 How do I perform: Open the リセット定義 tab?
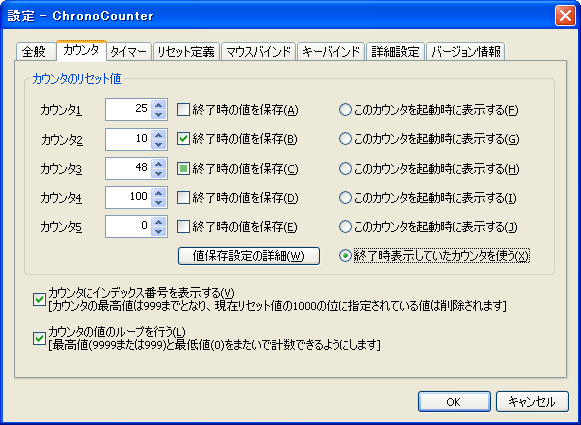[186, 52]
